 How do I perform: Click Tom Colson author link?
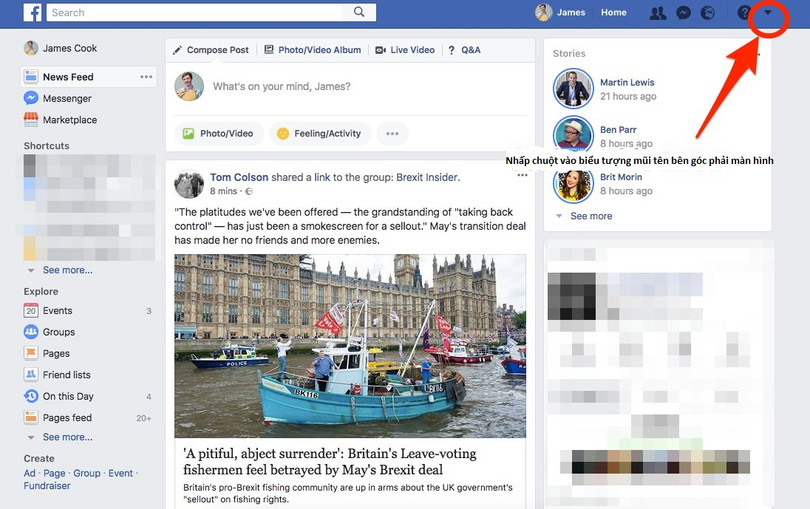click(239, 177)
